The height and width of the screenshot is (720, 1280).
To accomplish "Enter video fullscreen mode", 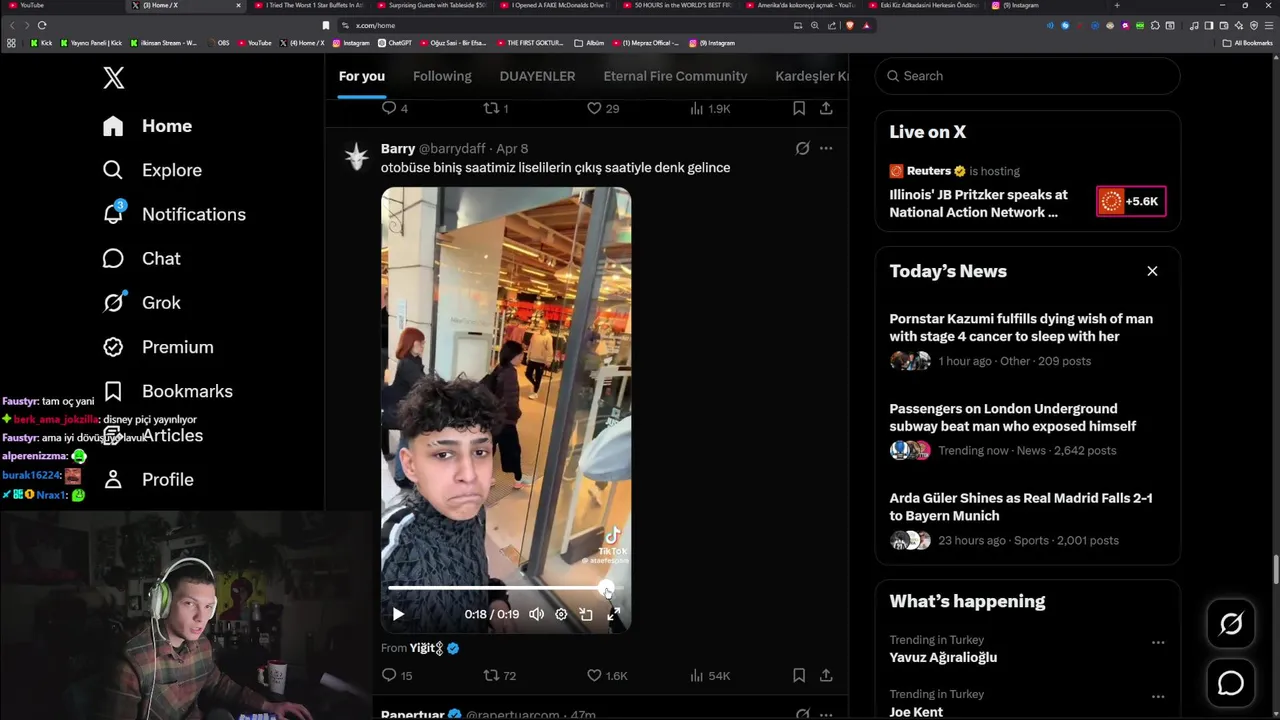I will tap(614, 614).
